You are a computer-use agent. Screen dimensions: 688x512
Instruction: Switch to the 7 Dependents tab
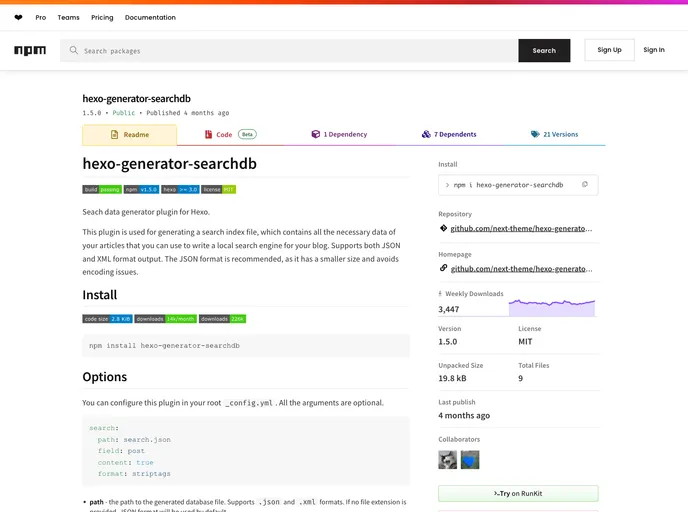pos(449,134)
